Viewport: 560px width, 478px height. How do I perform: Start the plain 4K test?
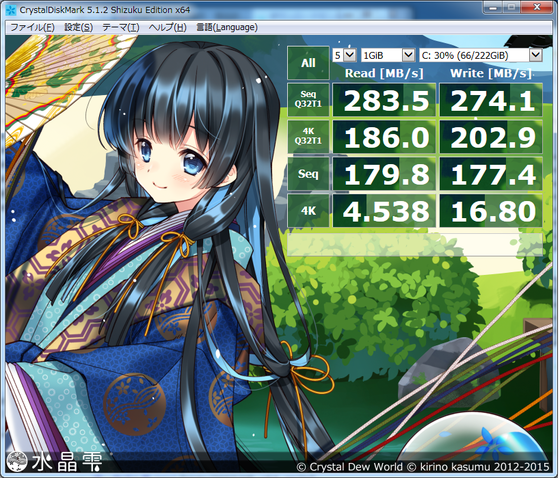308,210
